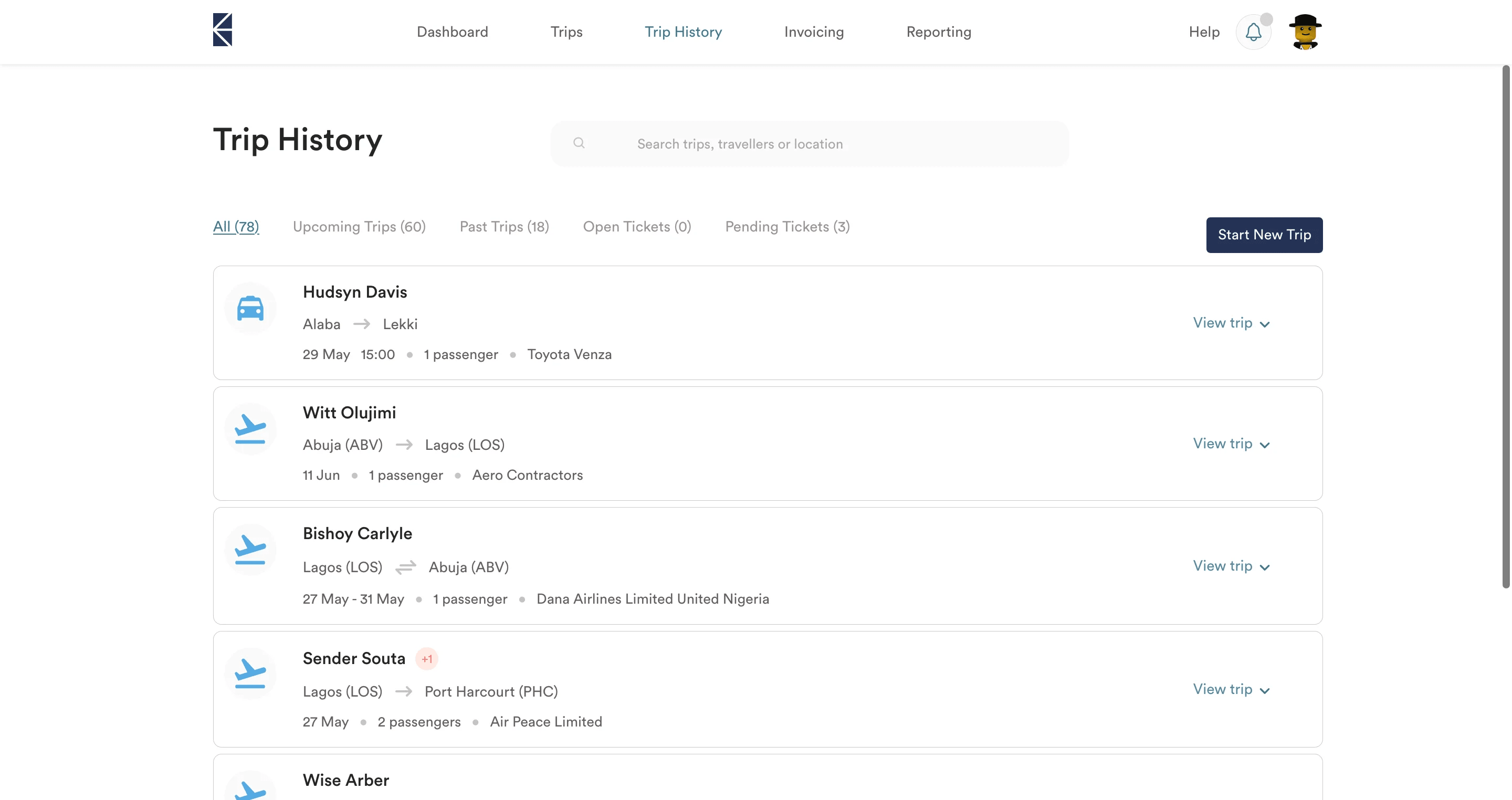This screenshot has width=1512, height=800.
Task: Switch to Upcoming Trips tab
Action: pos(359,227)
